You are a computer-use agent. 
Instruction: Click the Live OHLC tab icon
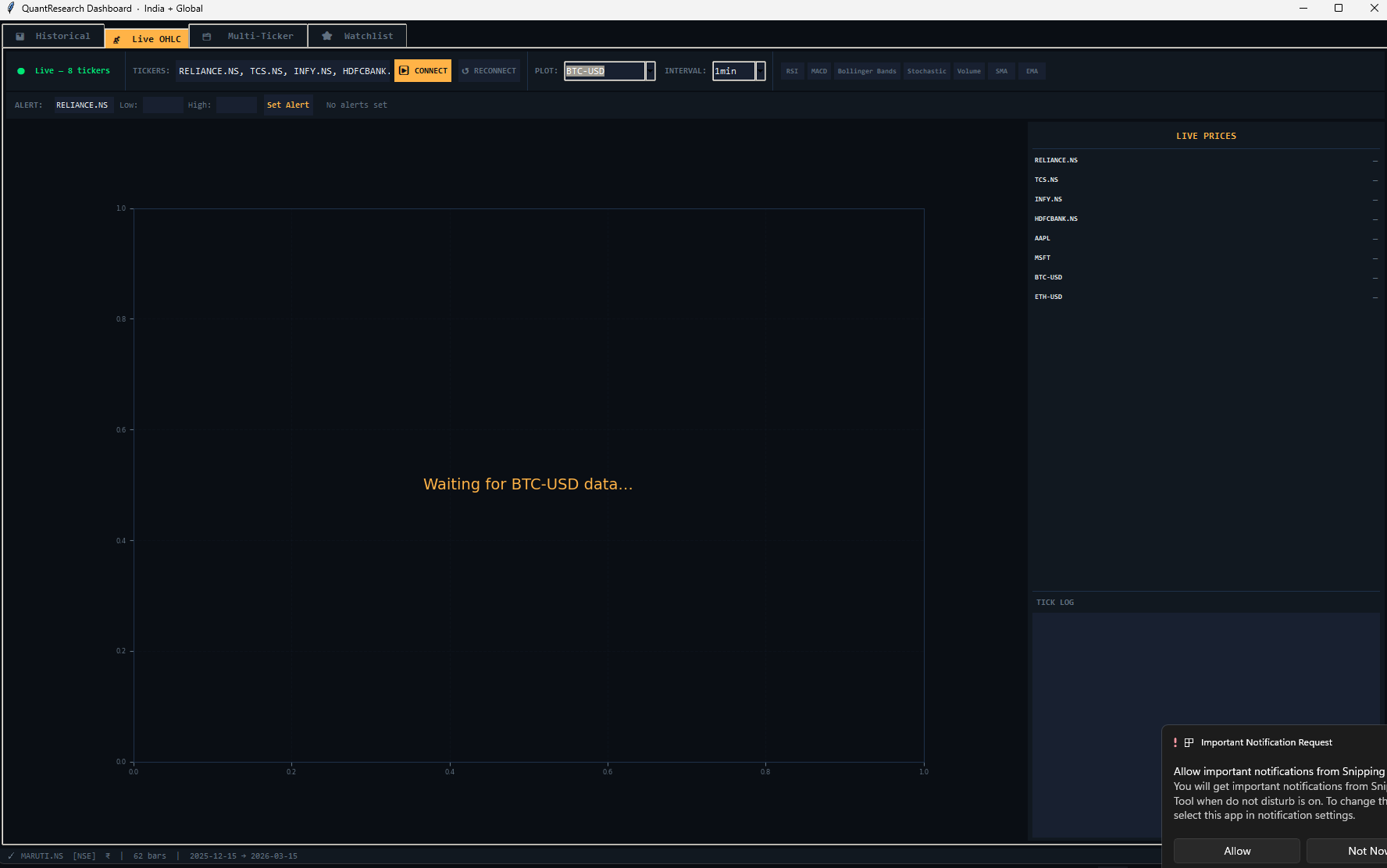pos(117,39)
